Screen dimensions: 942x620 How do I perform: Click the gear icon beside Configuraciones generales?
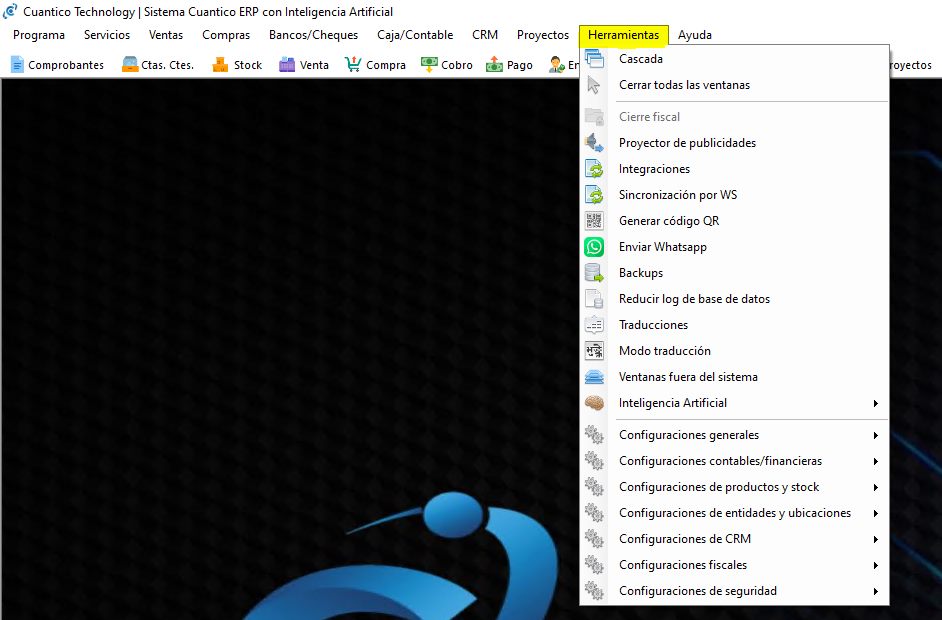594,435
